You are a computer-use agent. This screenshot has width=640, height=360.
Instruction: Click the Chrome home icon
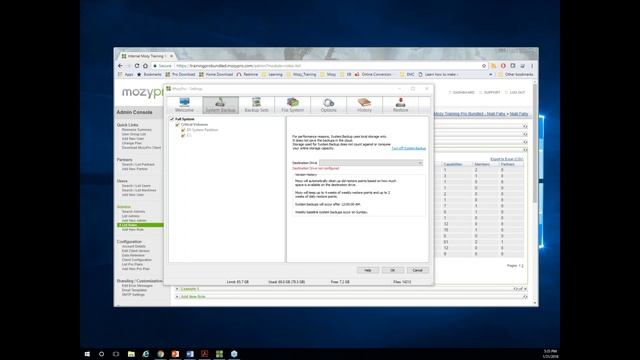pyautogui.click(x=145, y=66)
